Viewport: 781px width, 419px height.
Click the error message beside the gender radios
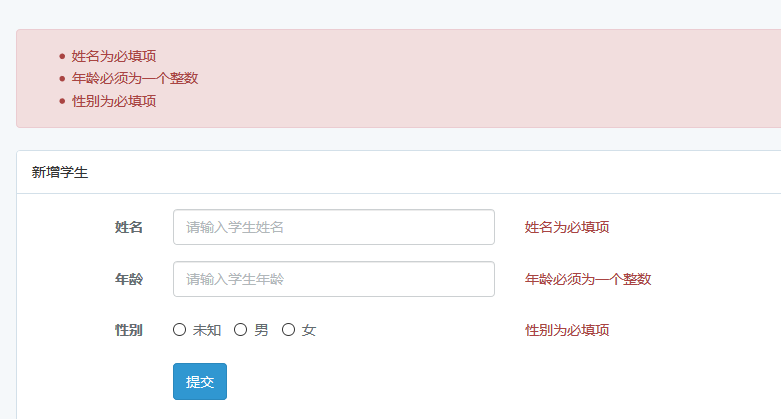click(x=567, y=330)
